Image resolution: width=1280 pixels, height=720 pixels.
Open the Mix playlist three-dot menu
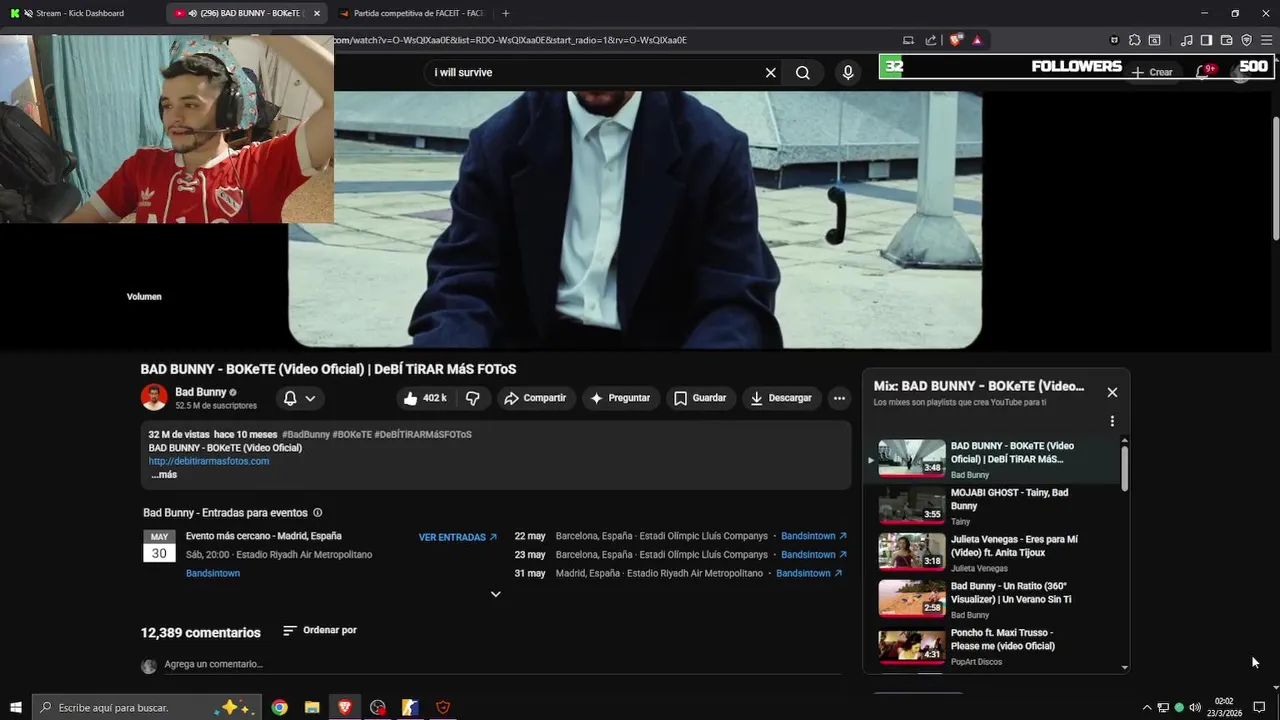[1112, 422]
